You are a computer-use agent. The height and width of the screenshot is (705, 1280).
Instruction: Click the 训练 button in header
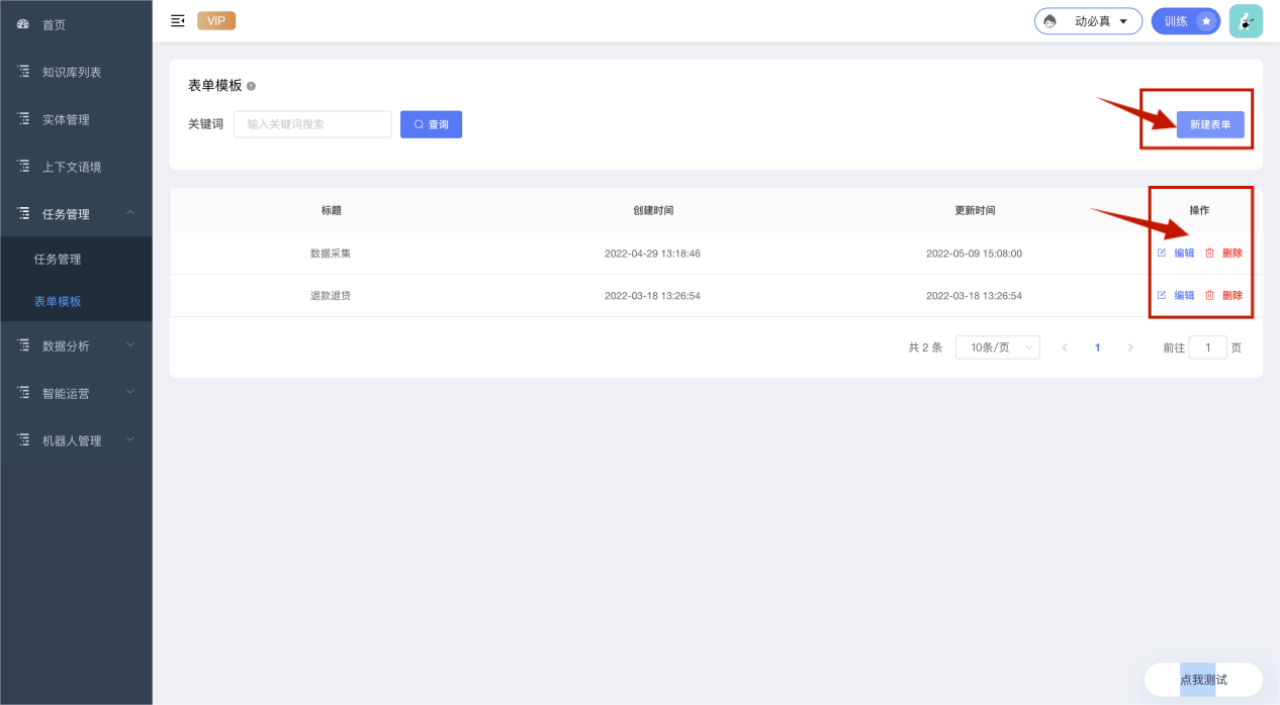click(1185, 21)
